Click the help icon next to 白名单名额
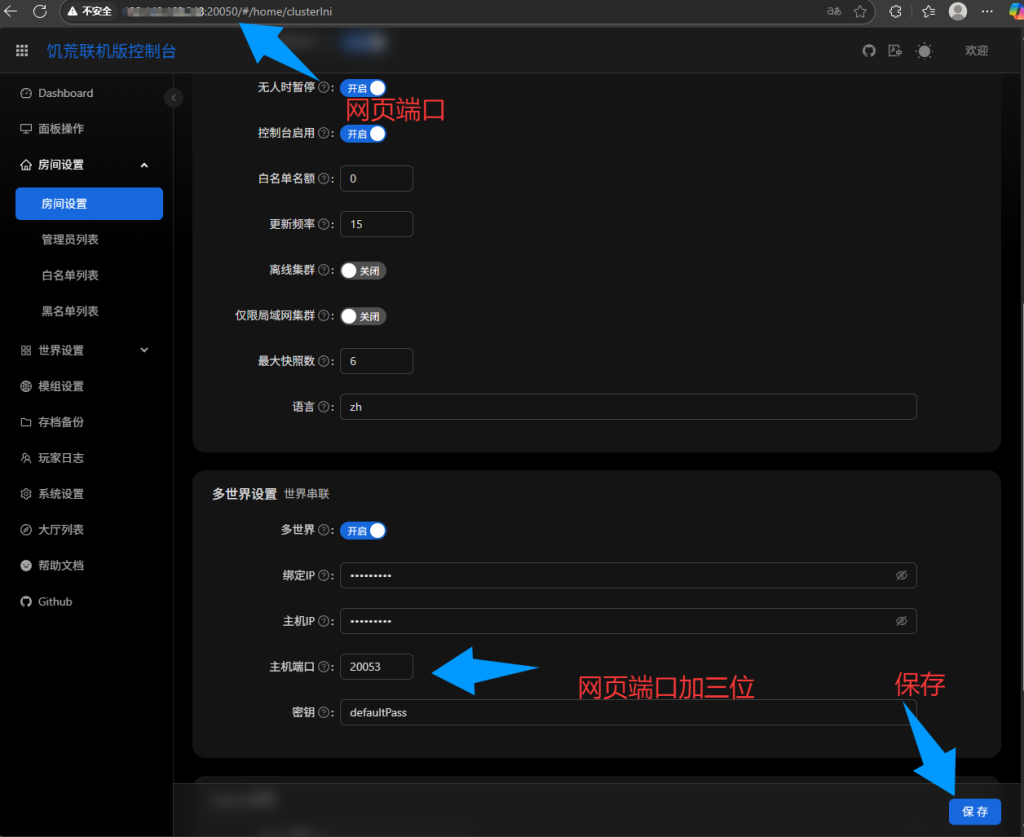Screen dimensions: 1024x837 (x=324, y=179)
